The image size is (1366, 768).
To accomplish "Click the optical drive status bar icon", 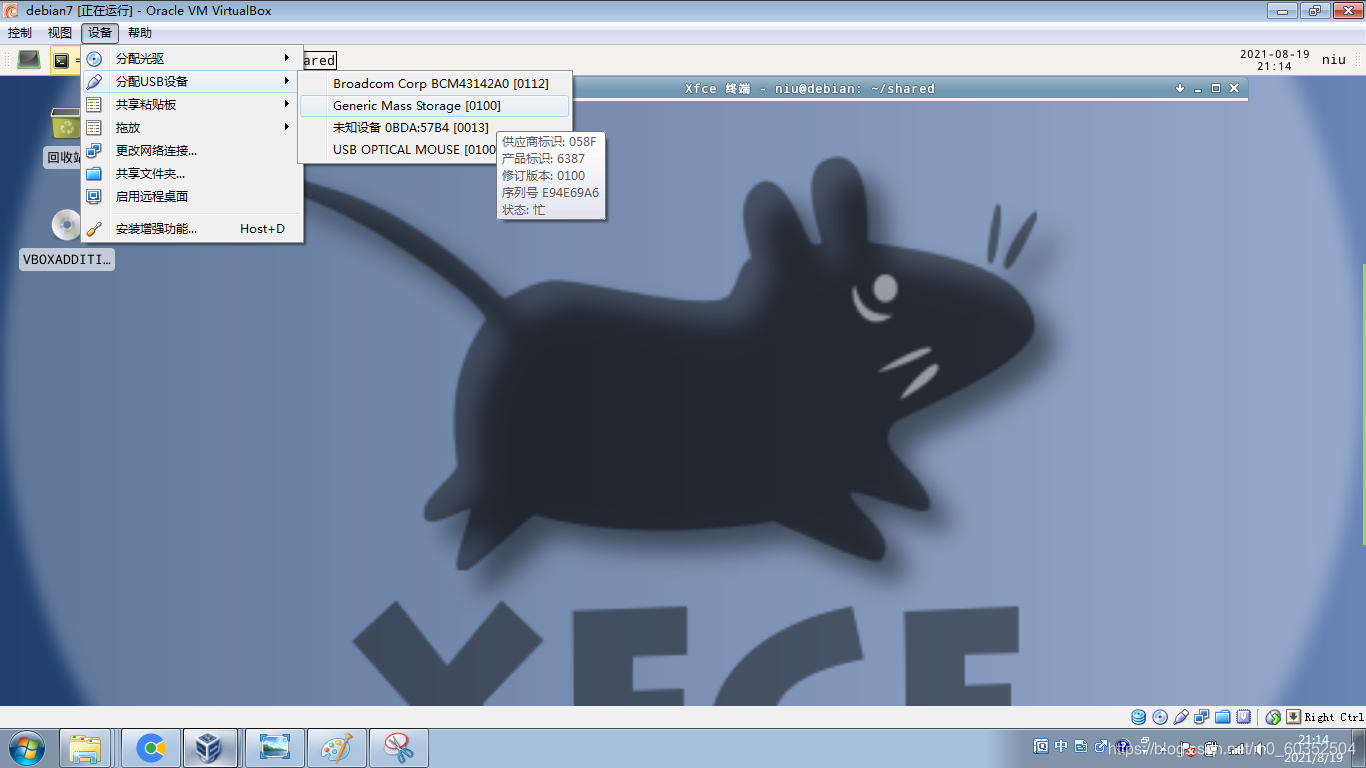I will coord(1160,717).
